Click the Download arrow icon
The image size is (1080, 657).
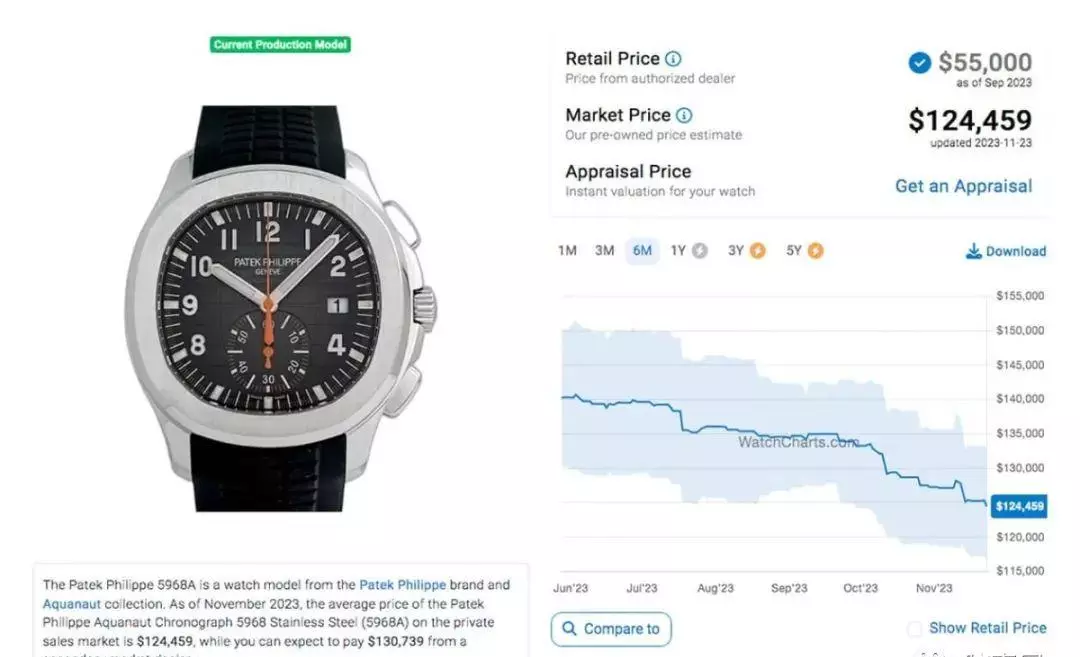973,251
